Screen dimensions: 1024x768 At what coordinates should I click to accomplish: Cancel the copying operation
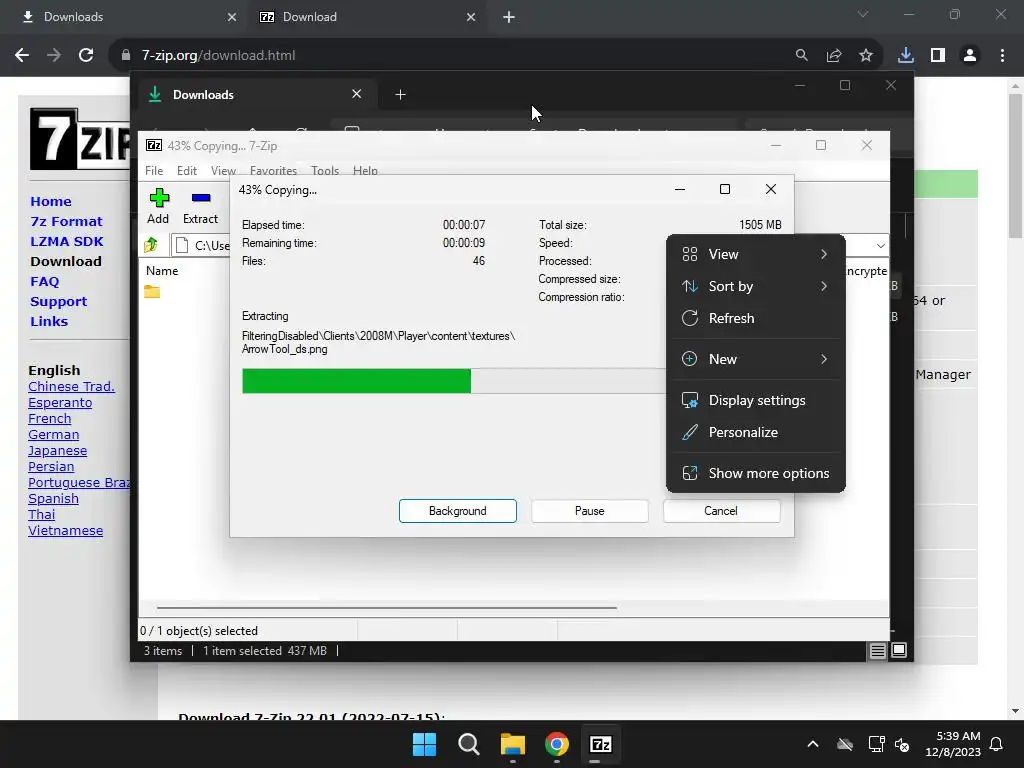pos(721,511)
